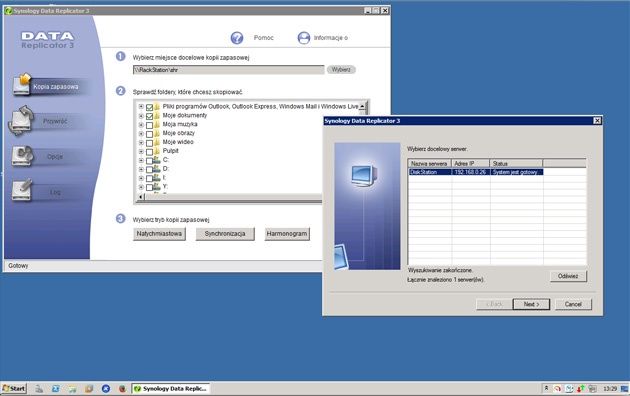The image size is (630, 396).
Task: Click the folder icon of Pulpit
Action: 157,151
